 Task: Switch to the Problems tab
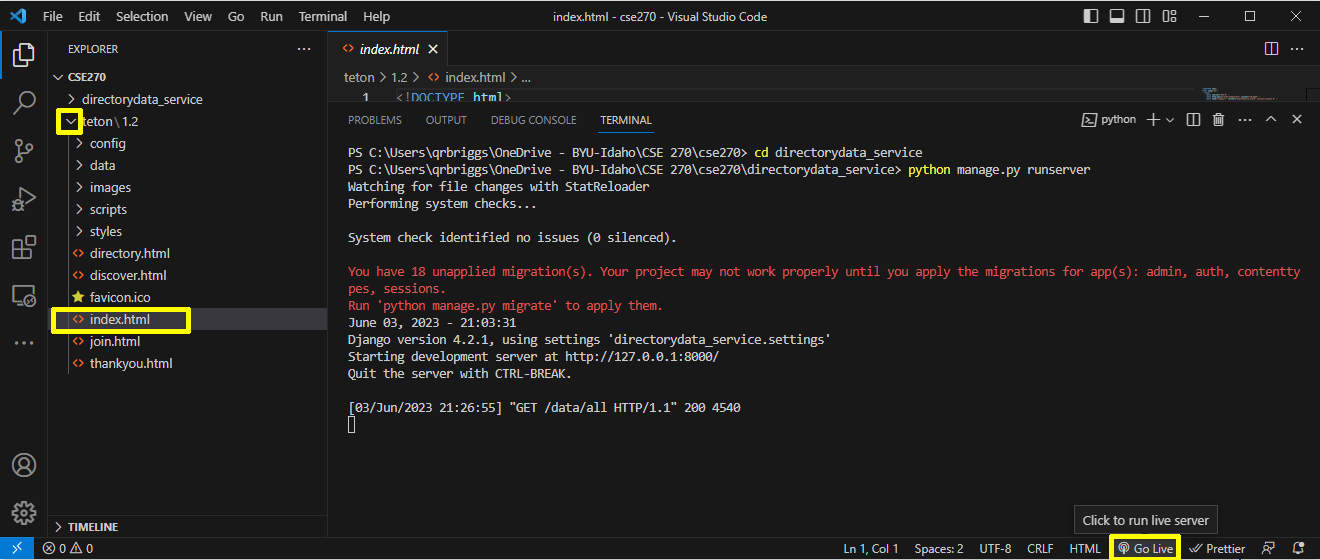[375, 120]
